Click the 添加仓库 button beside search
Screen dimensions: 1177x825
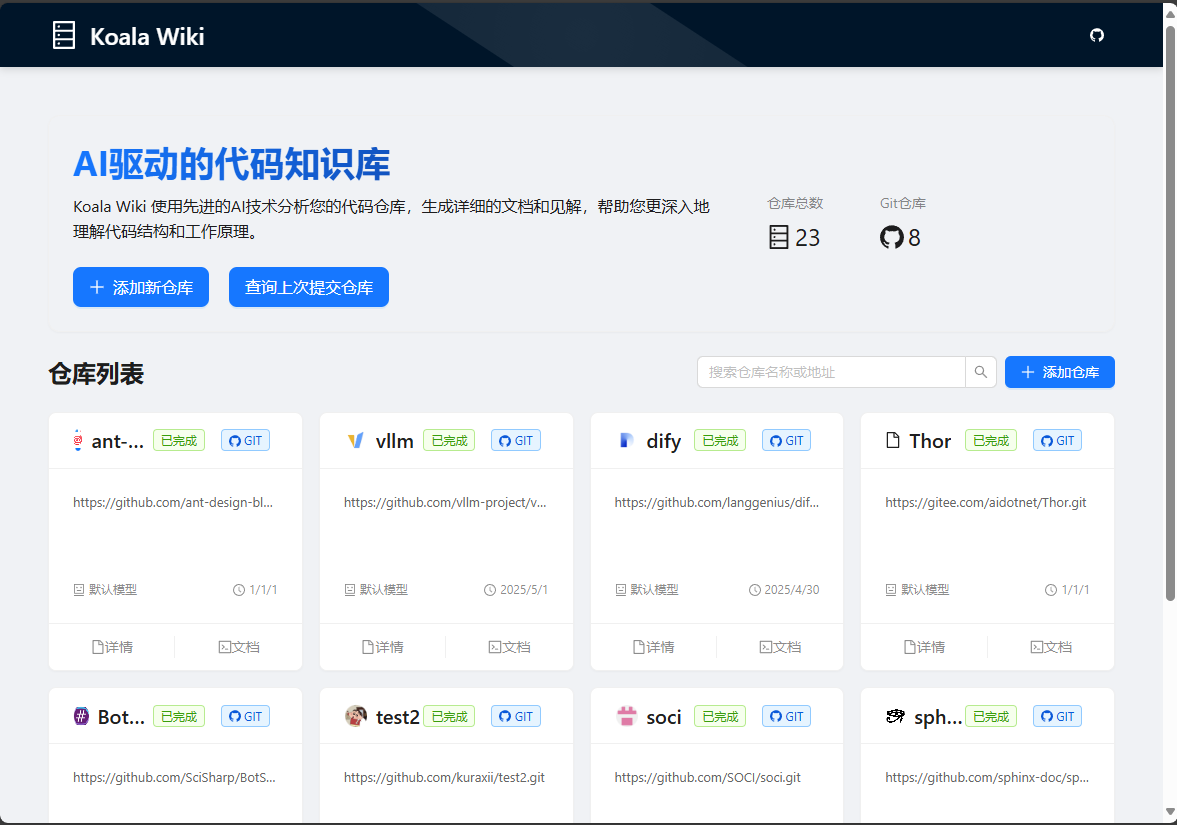pyautogui.click(x=1060, y=372)
